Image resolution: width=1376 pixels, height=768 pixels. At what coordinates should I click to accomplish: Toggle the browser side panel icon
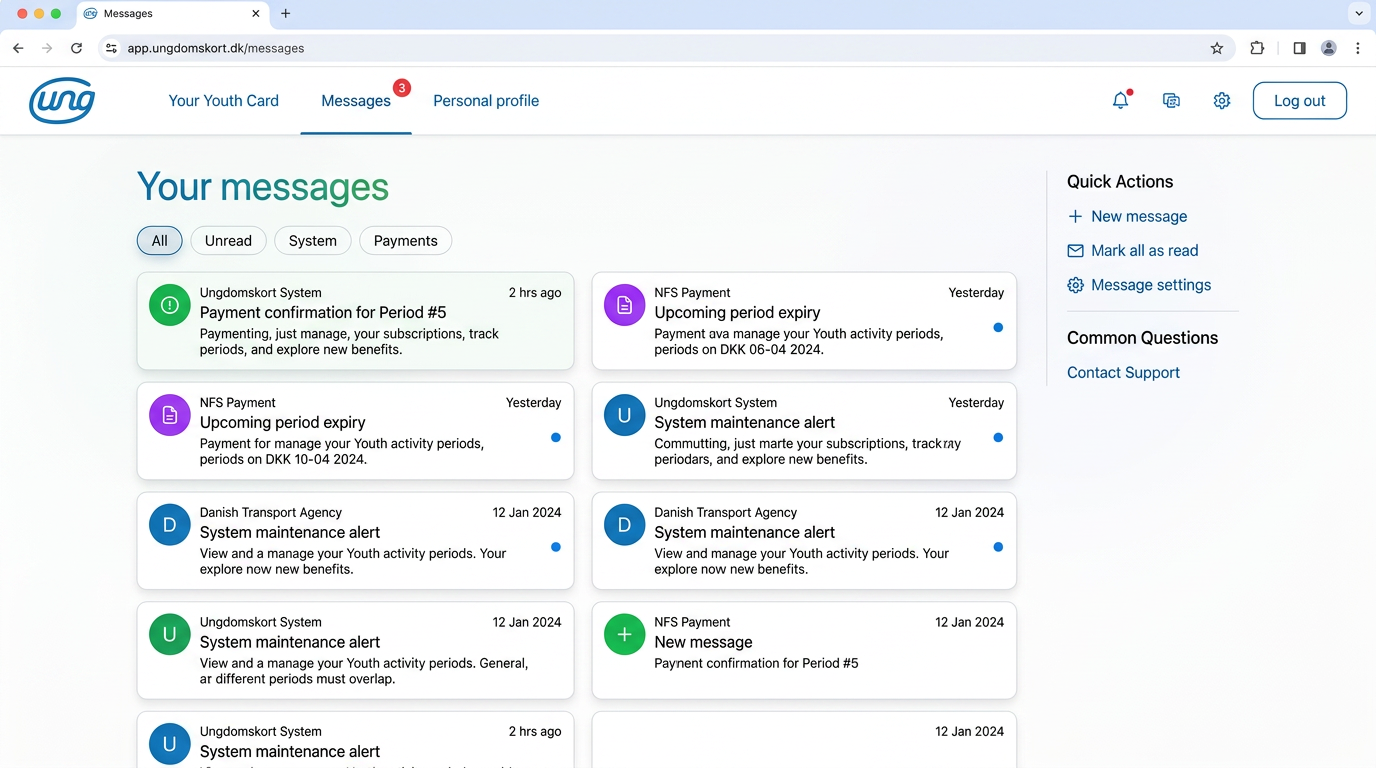pos(1299,48)
